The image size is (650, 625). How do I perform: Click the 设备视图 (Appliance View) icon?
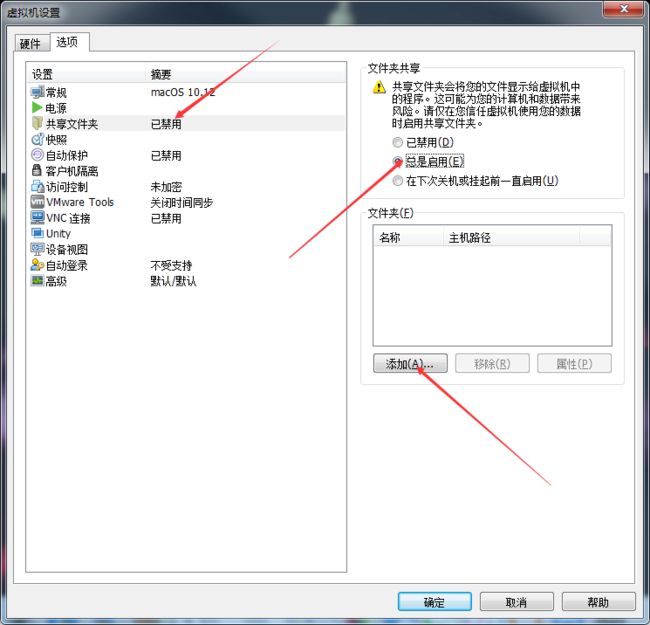tap(37, 249)
